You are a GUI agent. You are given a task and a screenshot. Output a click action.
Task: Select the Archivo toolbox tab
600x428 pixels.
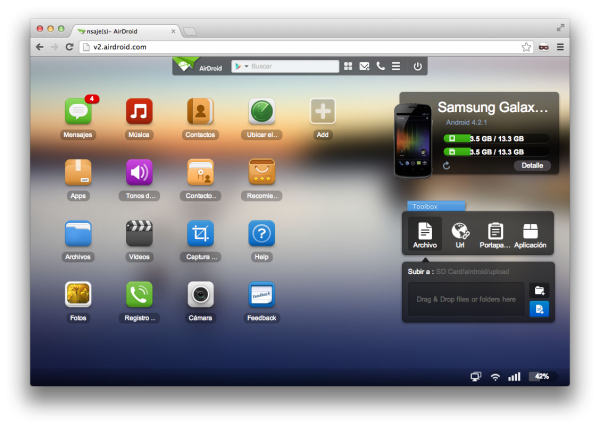[425, 235]
